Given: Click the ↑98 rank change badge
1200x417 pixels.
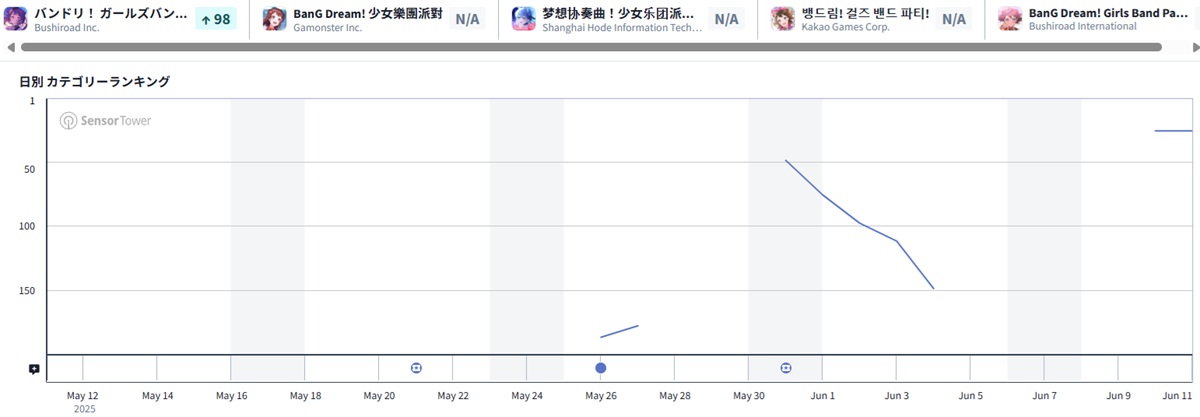Looking at the screenshot, I should point(215,19).
